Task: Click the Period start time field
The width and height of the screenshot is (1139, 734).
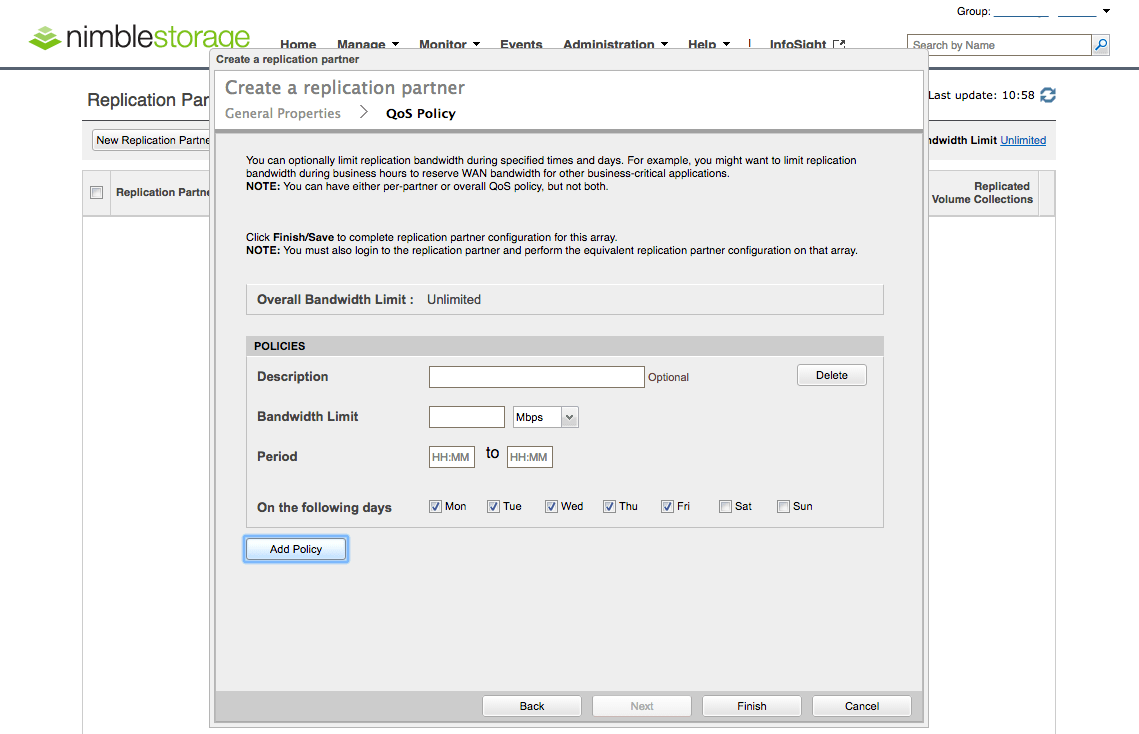Action: [451, 457]
